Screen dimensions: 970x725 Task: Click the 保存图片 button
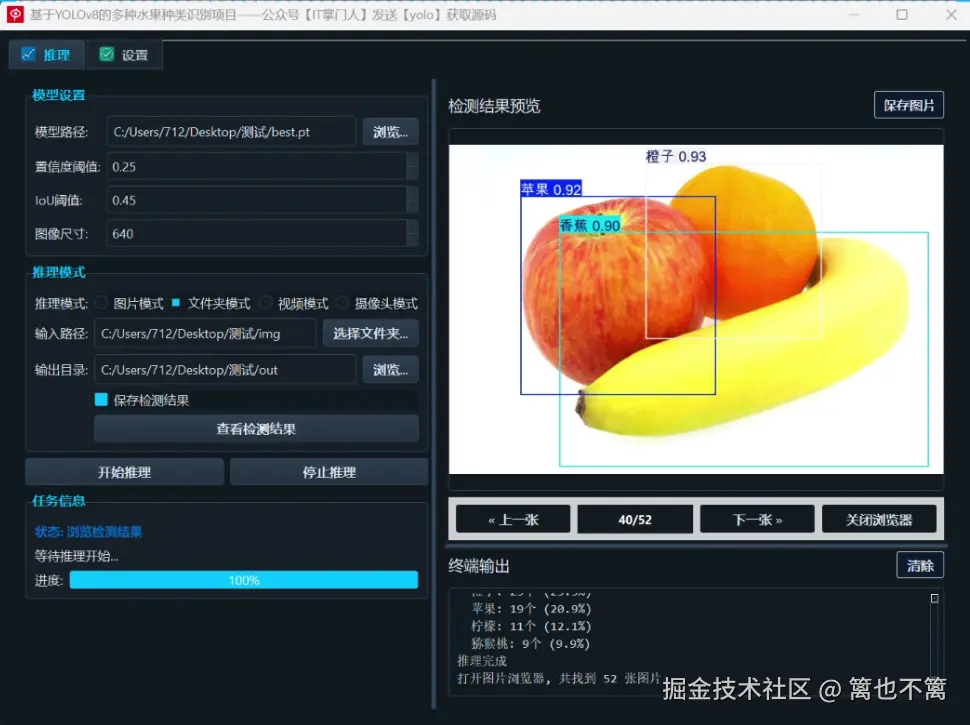tap(909, 105)
